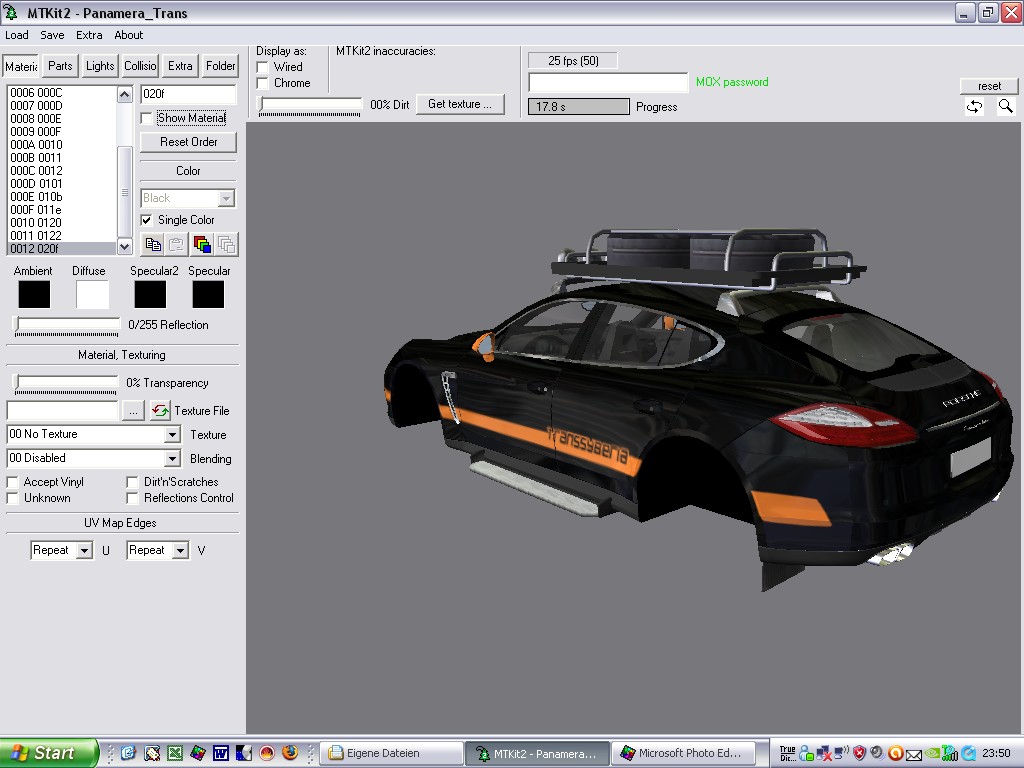Click the red shield tray icon
1024x768 pixels.
click(x=859, y=753)
